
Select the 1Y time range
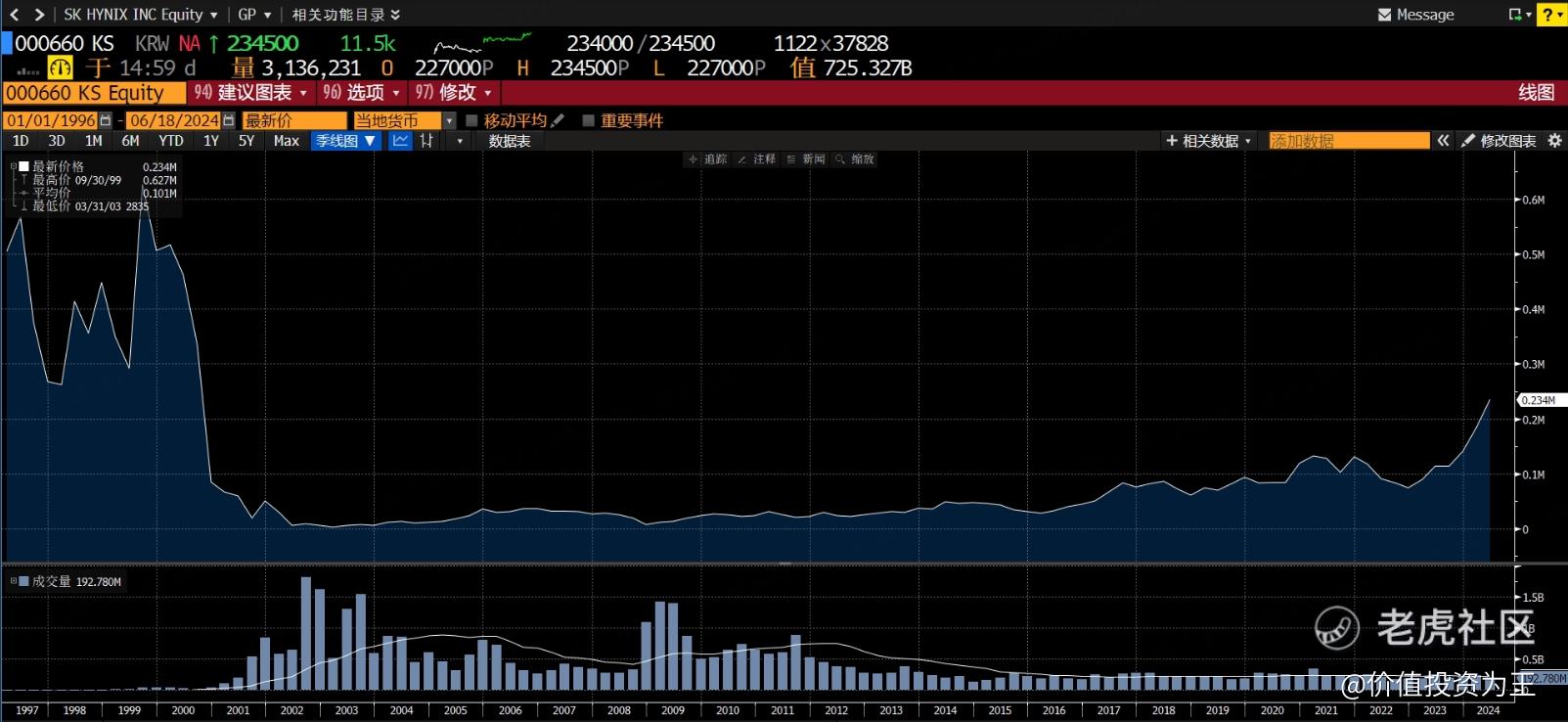211,141
